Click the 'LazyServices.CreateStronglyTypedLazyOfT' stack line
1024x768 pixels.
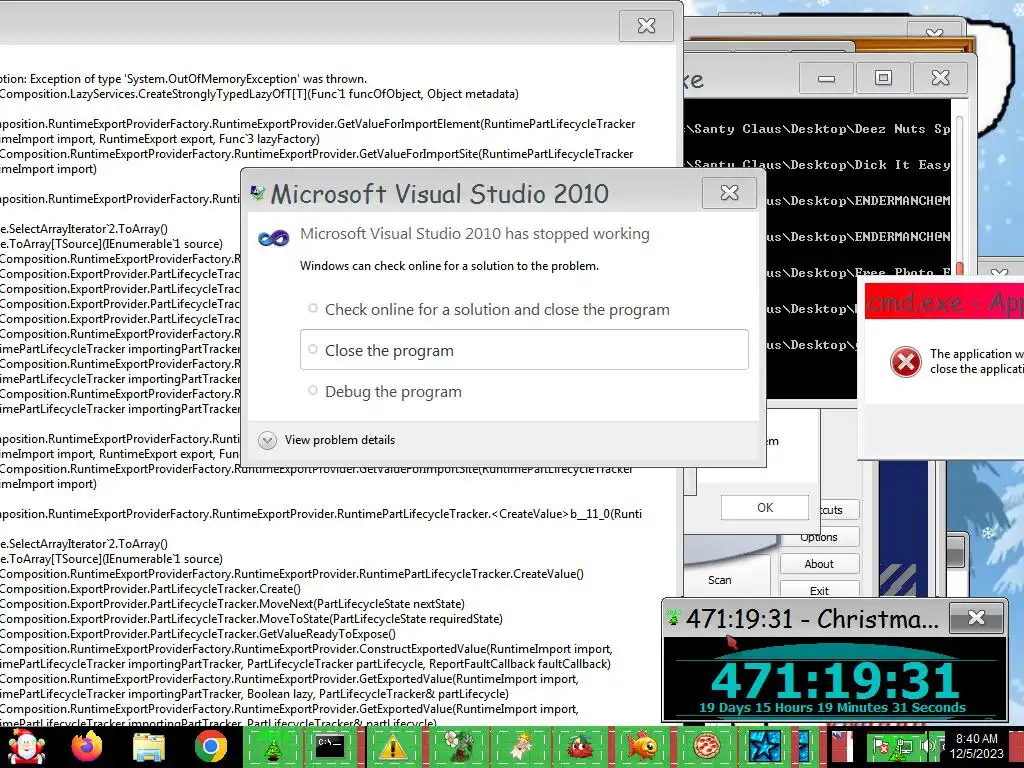click(x=259, y=94)
